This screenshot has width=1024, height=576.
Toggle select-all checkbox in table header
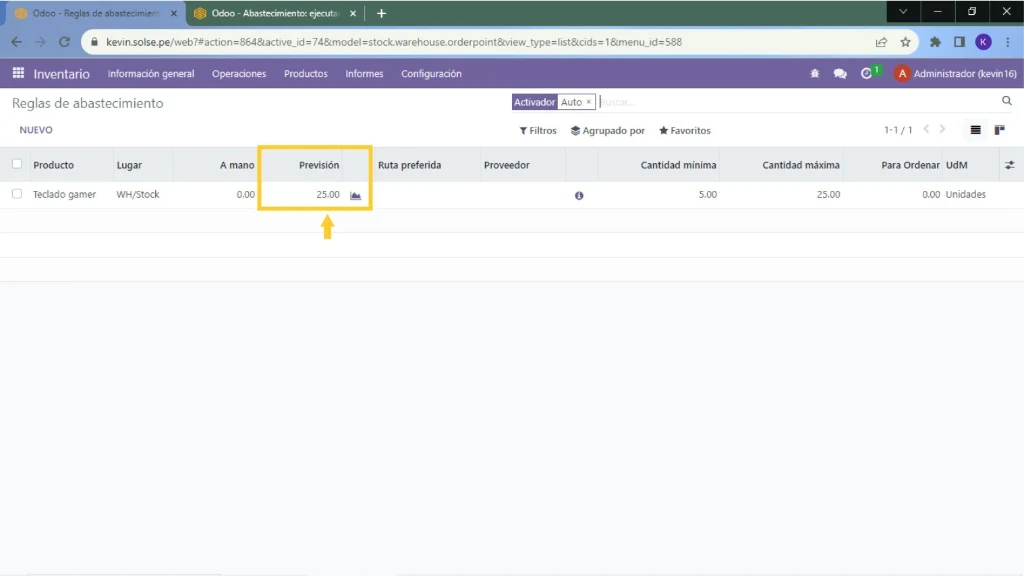(17, 164)
